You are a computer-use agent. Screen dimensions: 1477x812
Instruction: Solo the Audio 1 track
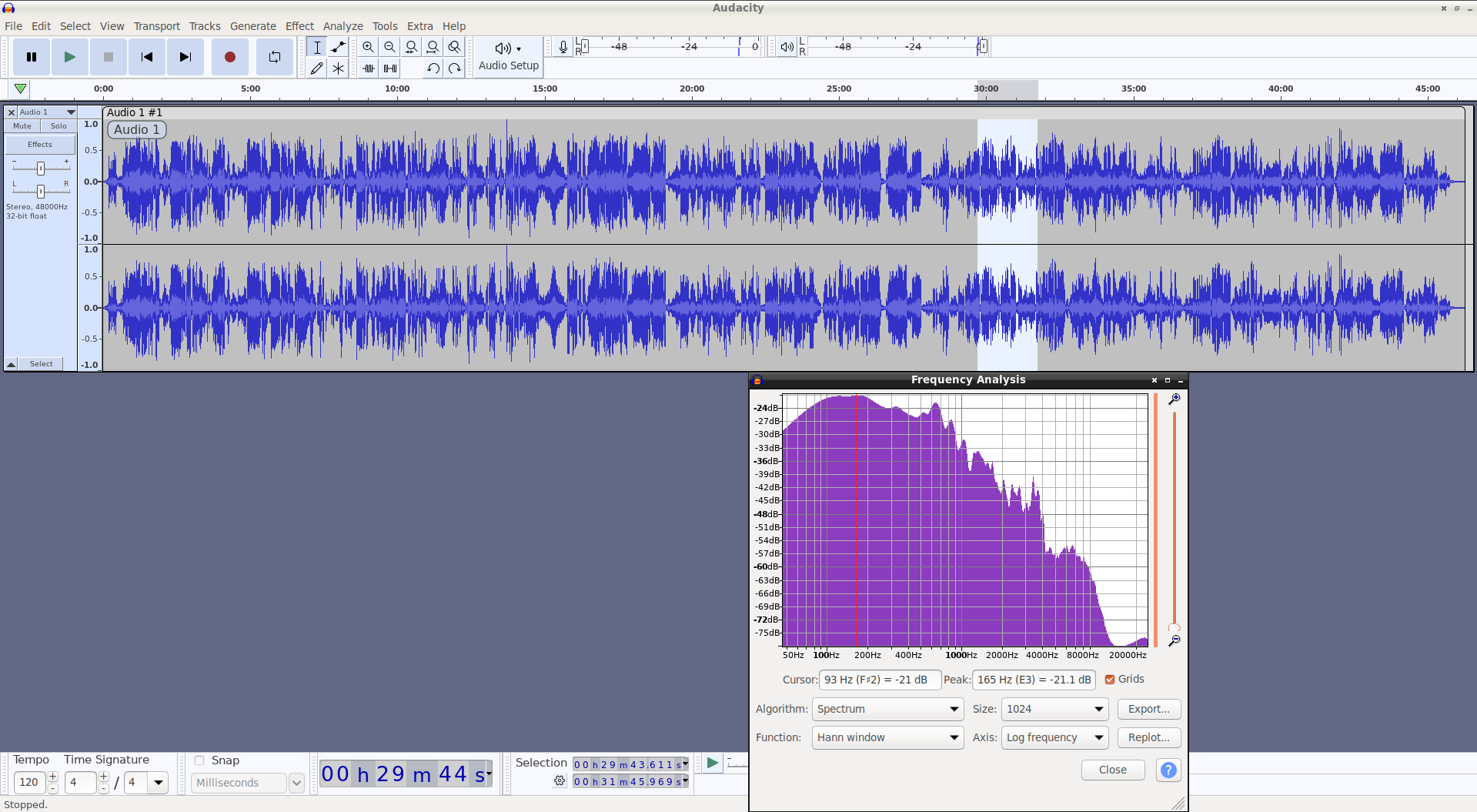tap(58, 126)
